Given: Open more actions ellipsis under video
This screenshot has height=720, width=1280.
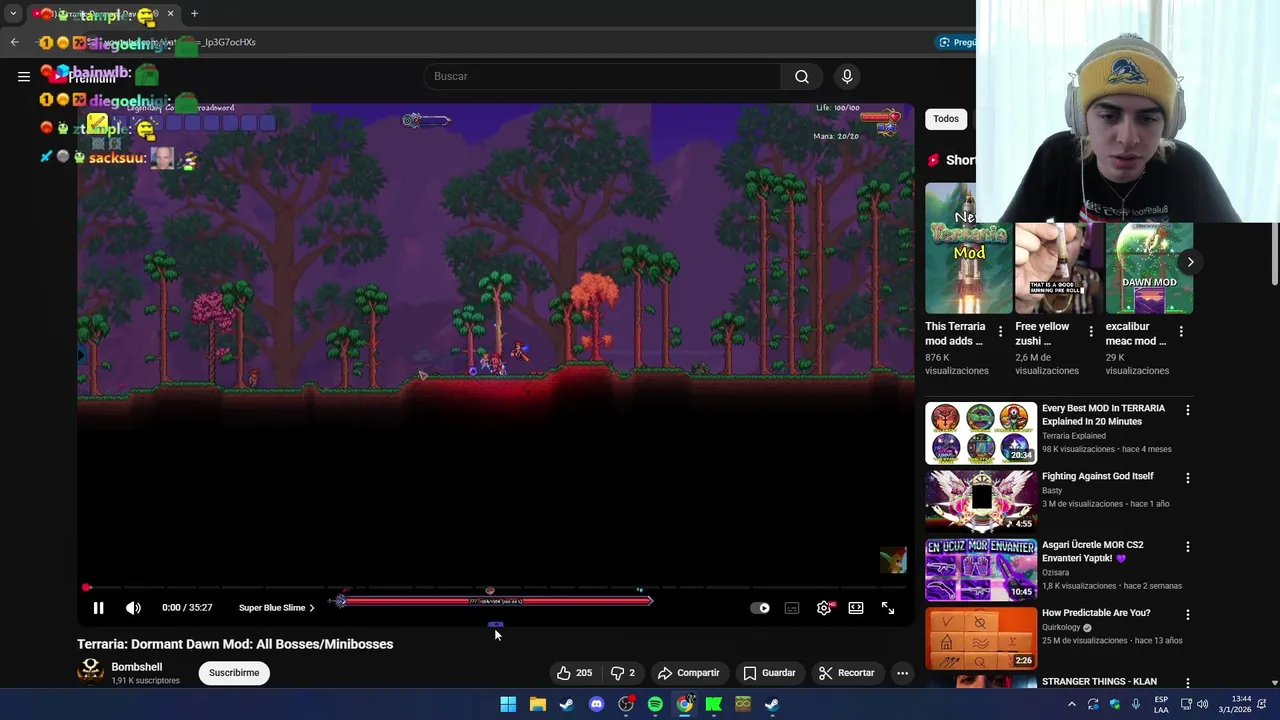Looking at the screenshot, I should coord(902,673).
